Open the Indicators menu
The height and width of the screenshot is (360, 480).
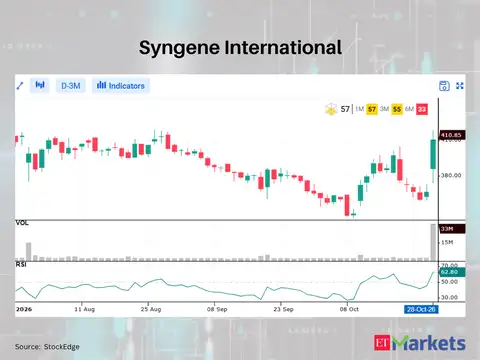click(121, 86)
